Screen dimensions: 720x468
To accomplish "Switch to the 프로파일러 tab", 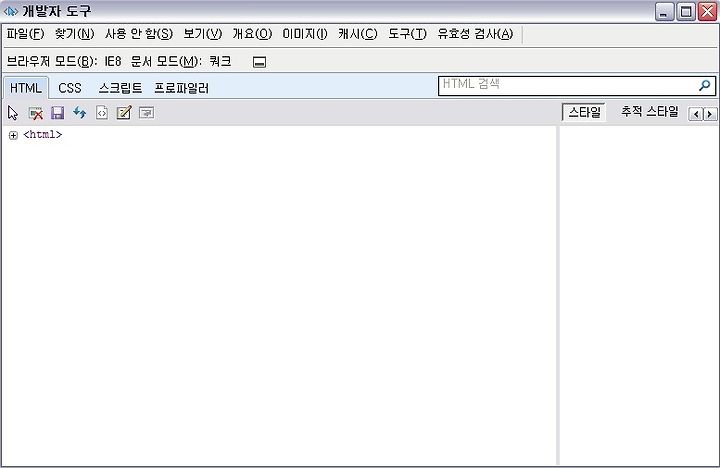I will (181, 88).
